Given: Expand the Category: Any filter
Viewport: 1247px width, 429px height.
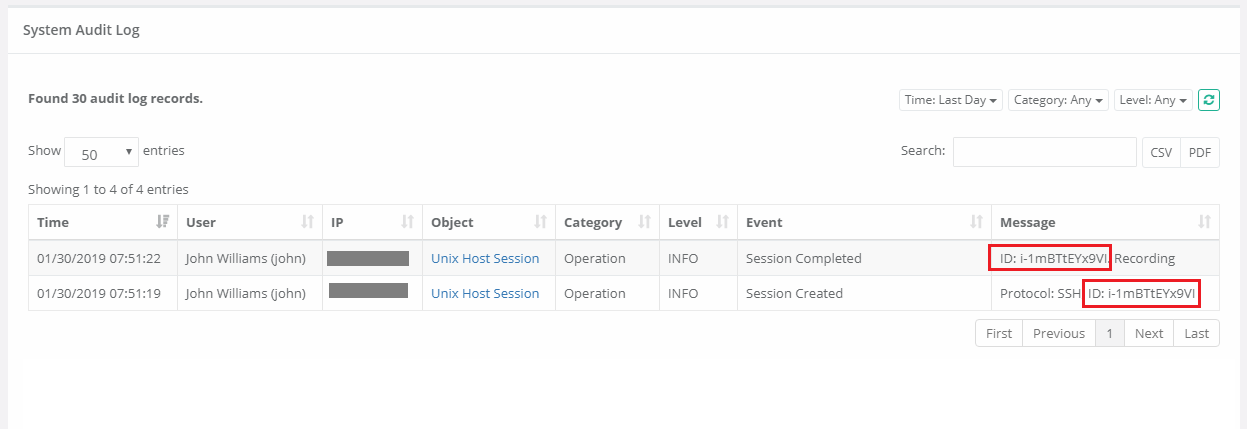Looking at the screenshot, I should tap(1058, 100).
